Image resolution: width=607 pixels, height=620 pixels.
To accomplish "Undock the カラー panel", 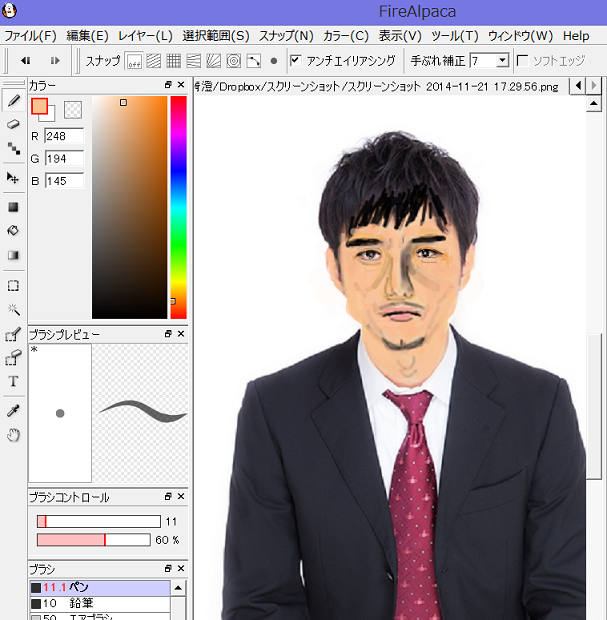I will pyautogui.click(x=168, y=85).
